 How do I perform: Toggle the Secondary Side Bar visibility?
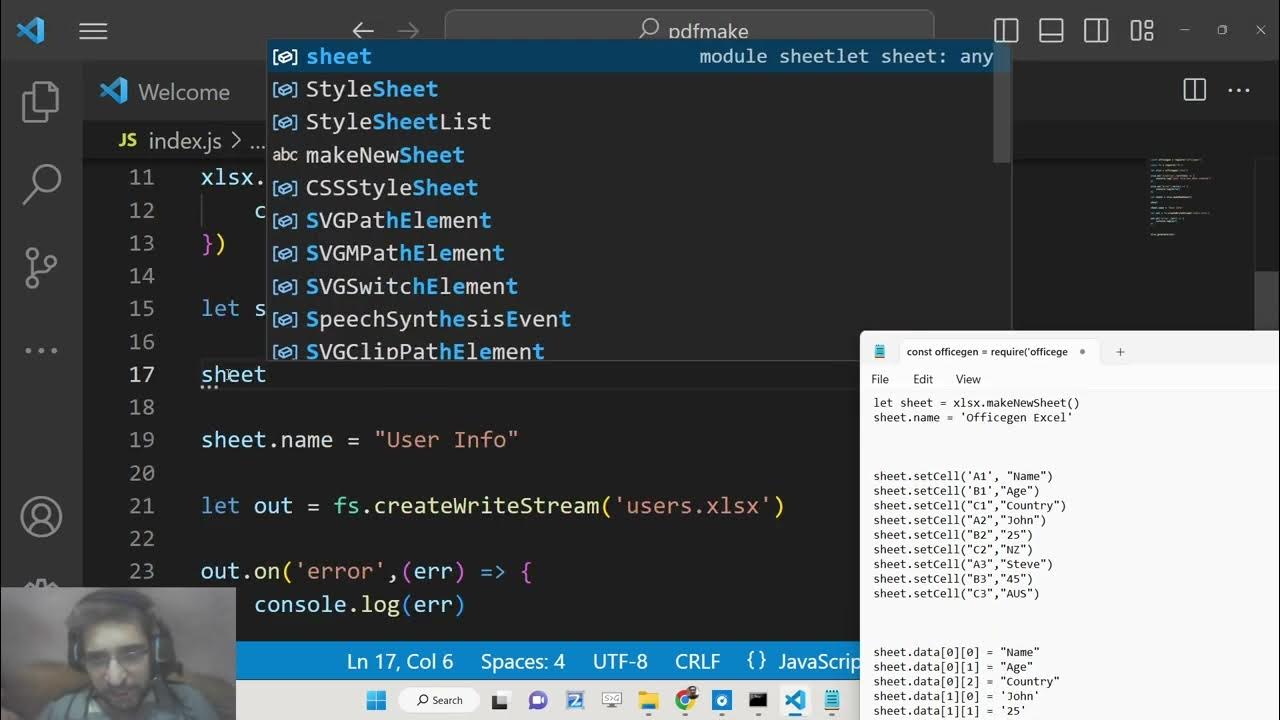(x=1096, y=31)
